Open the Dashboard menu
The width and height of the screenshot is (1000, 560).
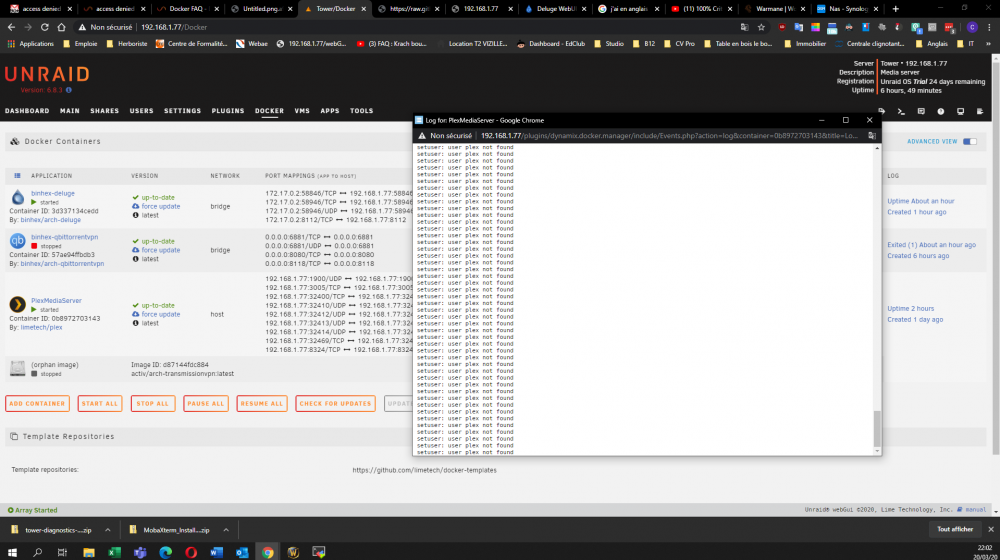point(27,111)
